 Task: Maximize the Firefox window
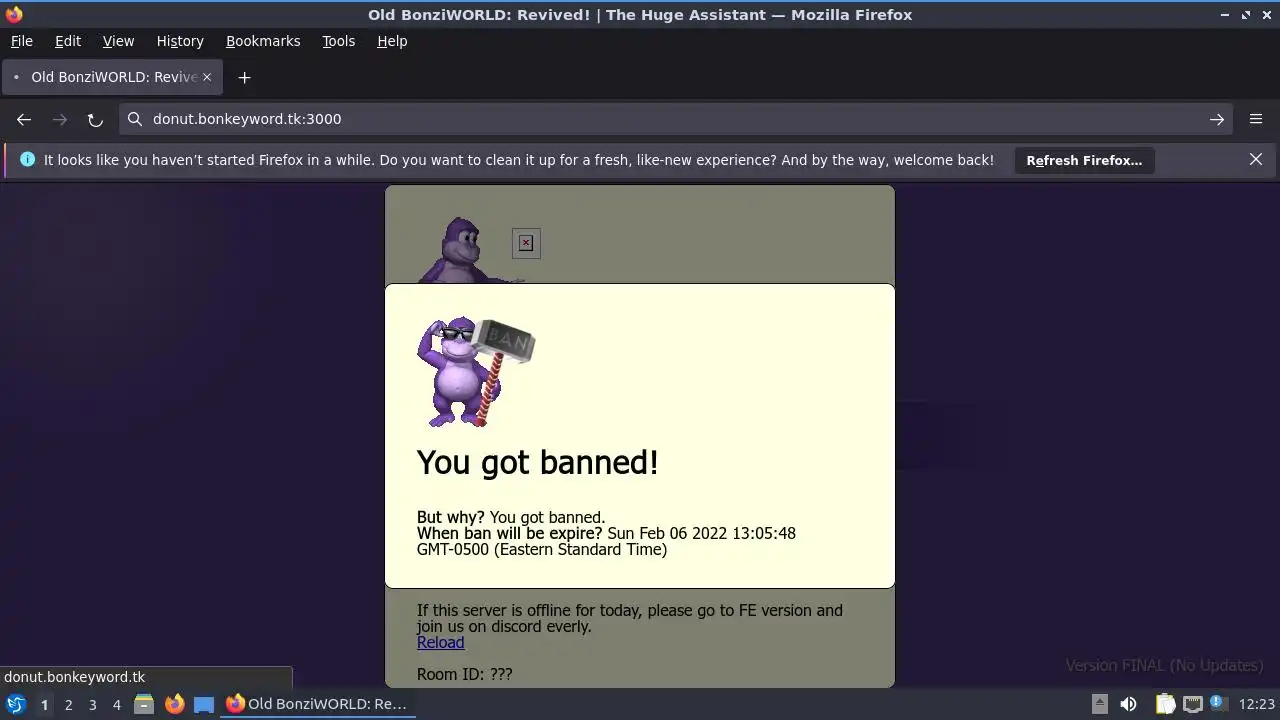pos(1246,14)
